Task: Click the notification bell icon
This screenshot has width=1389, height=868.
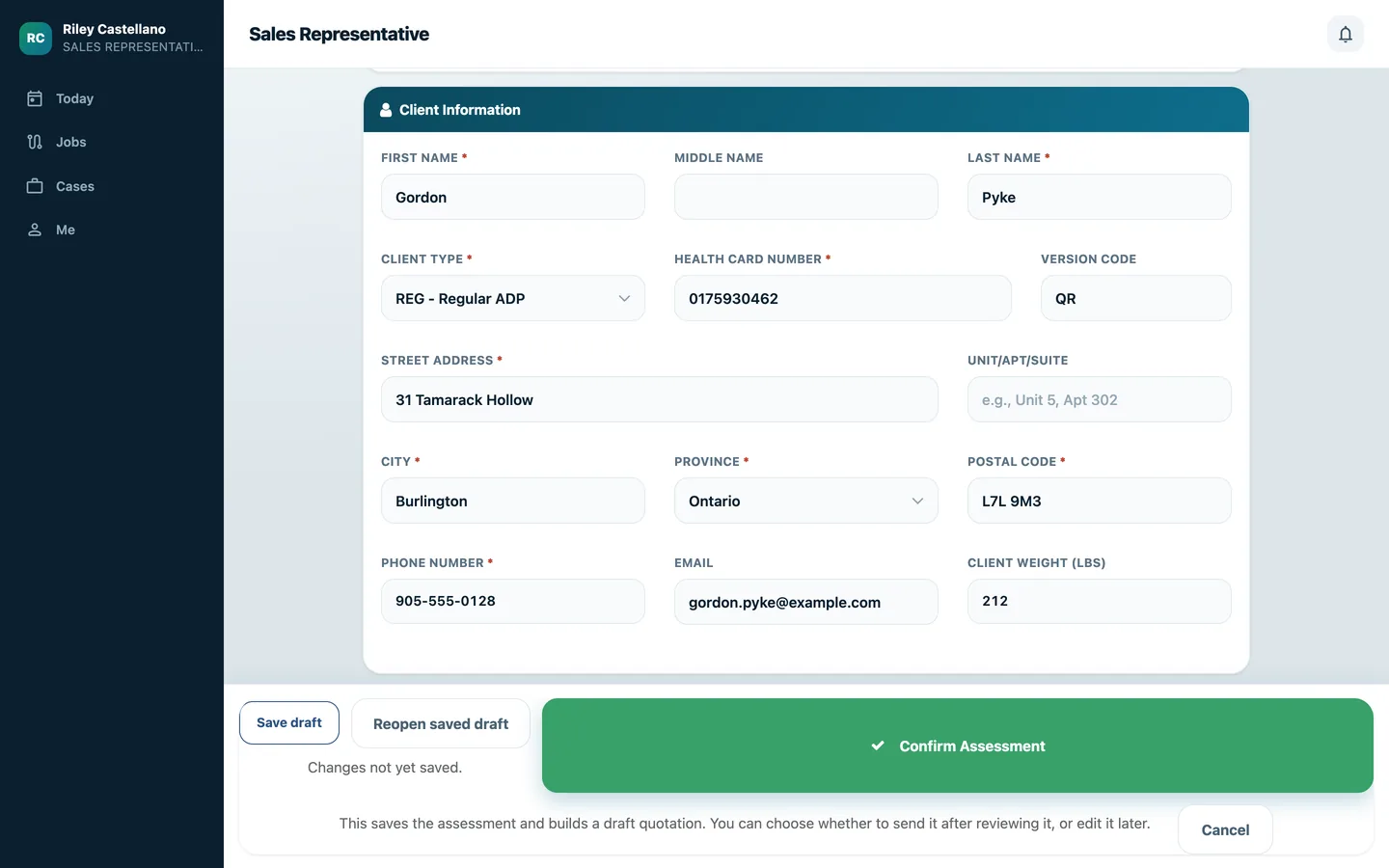Action: 1345,35
